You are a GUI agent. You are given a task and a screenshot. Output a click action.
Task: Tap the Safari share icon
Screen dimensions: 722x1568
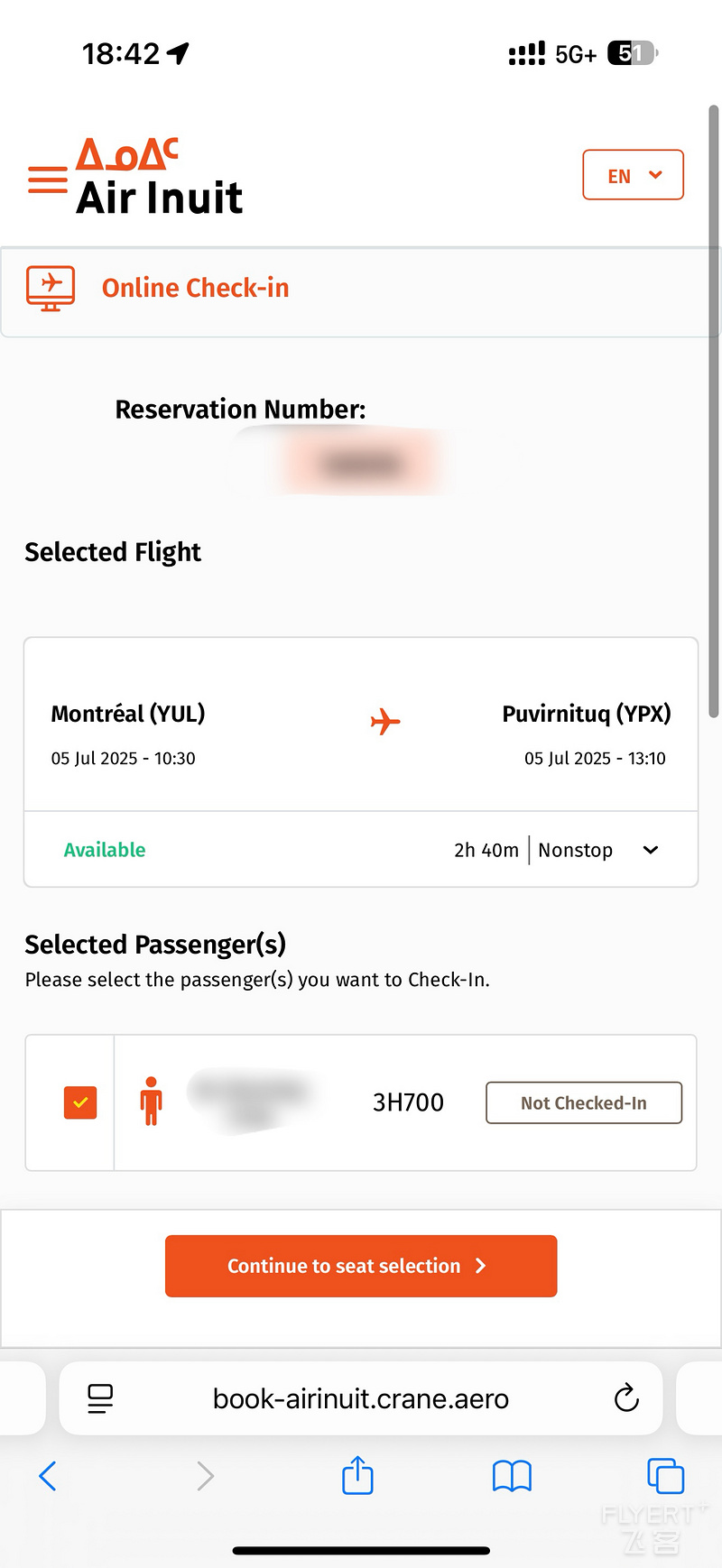[x=358, y=1476]
